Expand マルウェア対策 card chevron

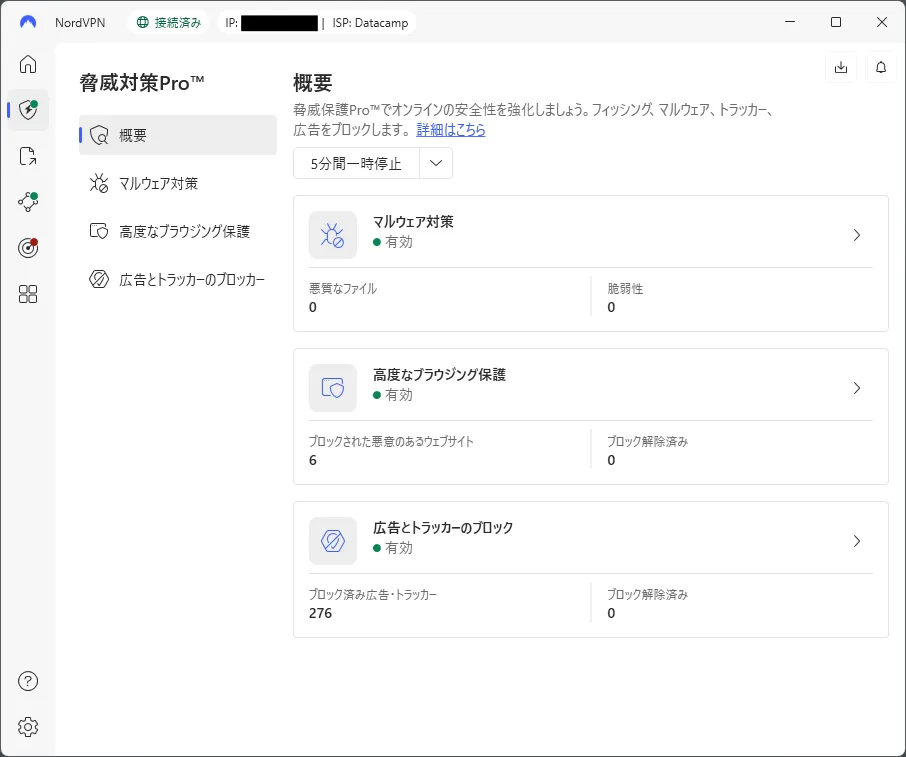856,235
